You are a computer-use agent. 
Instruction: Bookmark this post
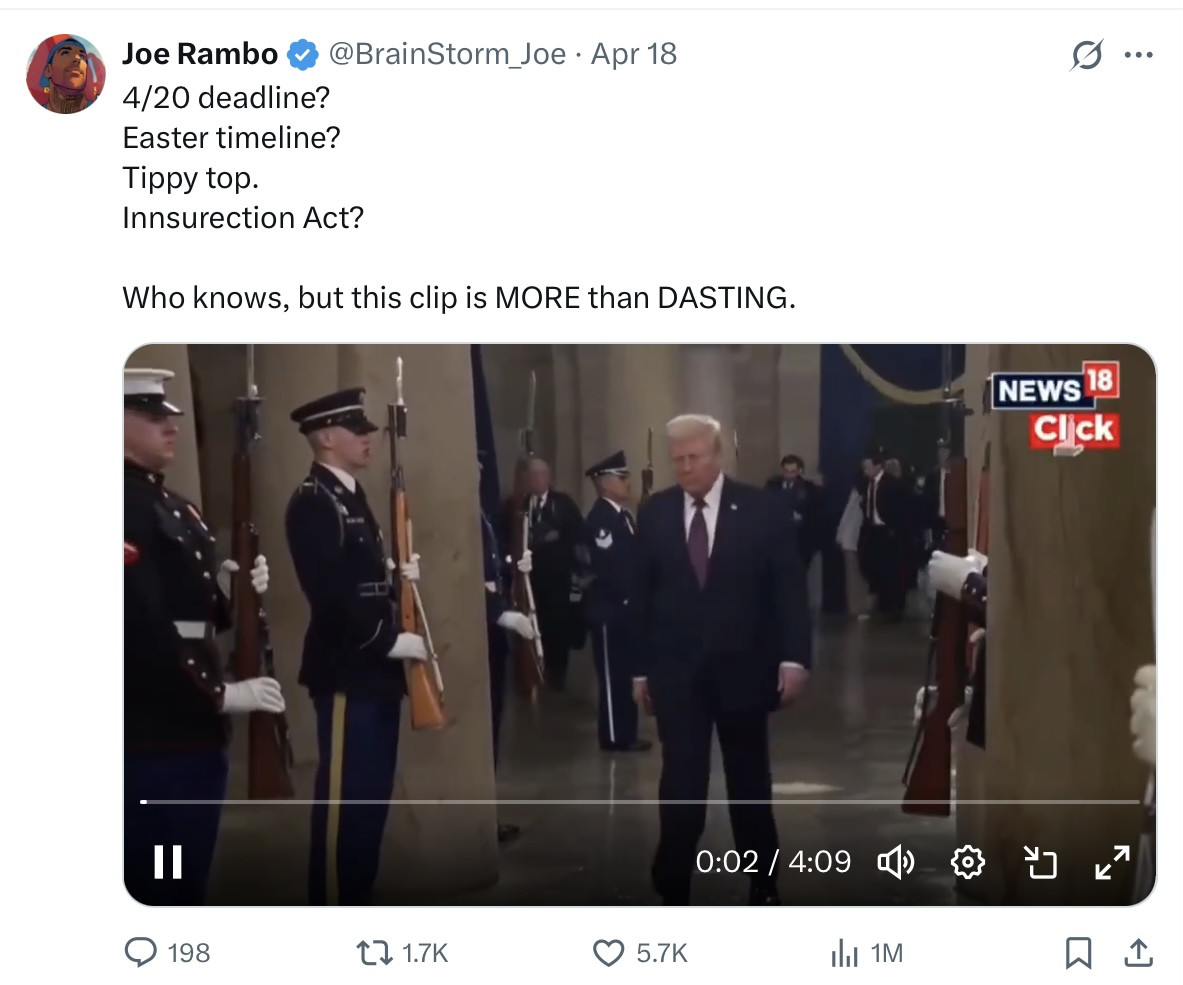pos(1078,954)
